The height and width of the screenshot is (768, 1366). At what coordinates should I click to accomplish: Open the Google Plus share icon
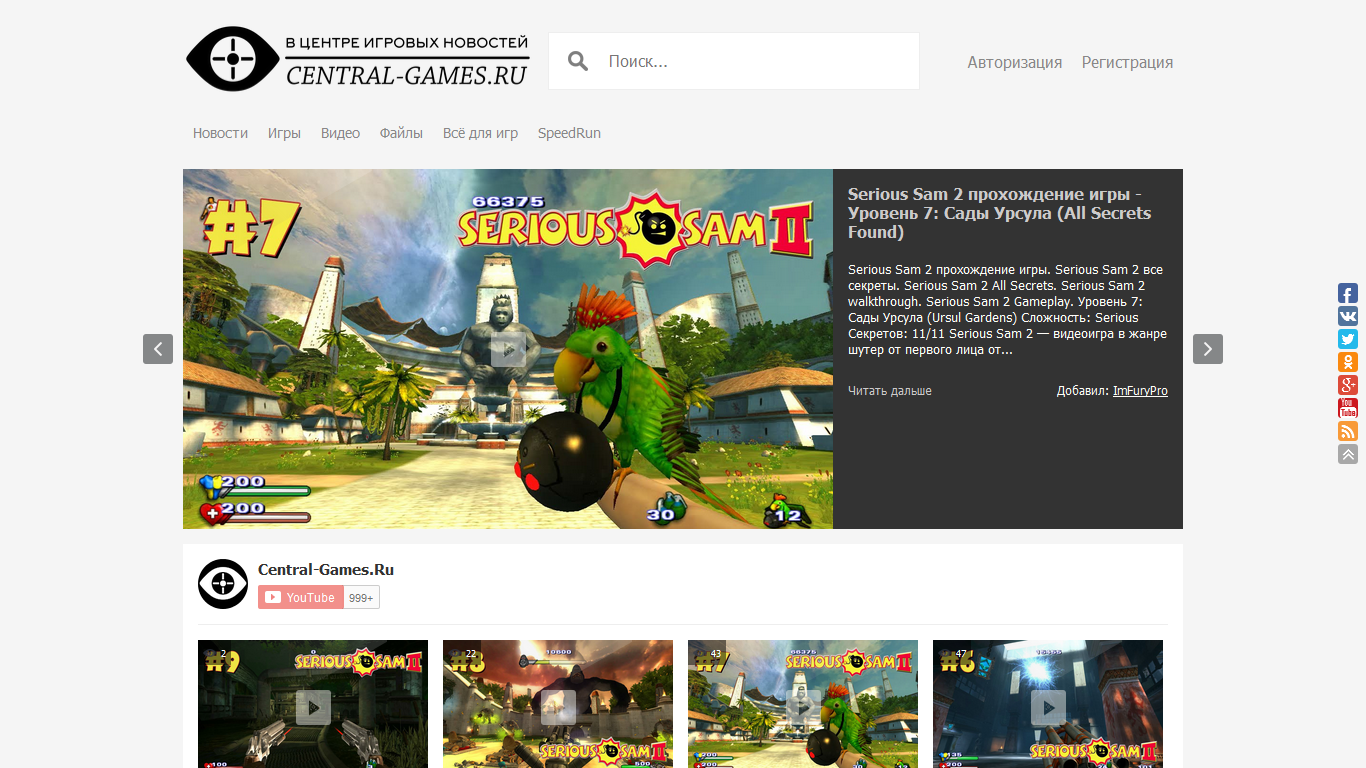click(1348, 385)
